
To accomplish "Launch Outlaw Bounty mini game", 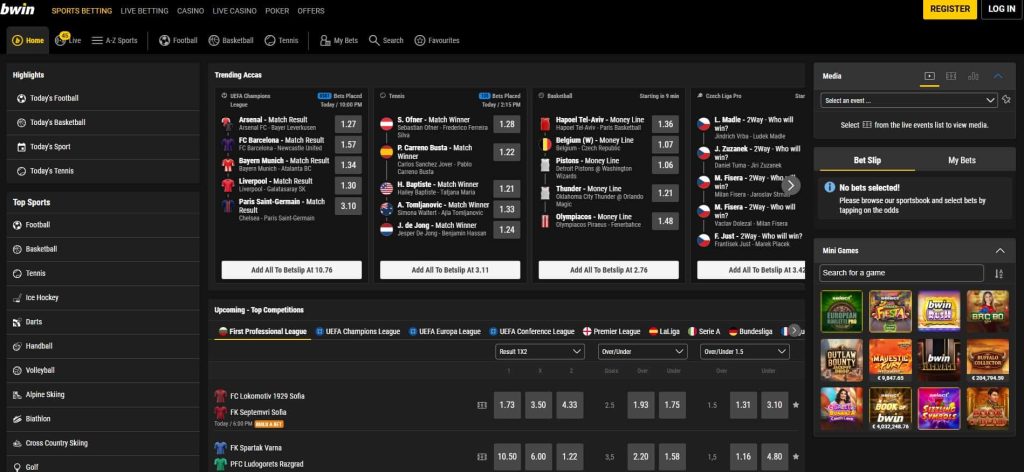I will pos(841,360).
